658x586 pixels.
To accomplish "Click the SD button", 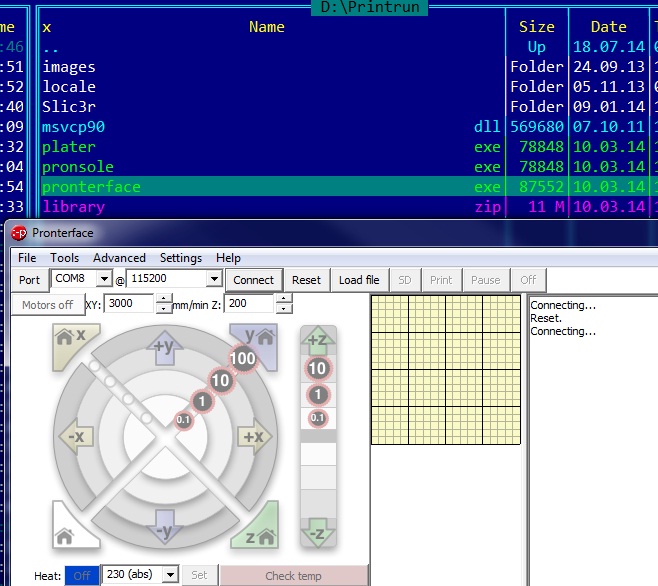I will pos(405,280).
